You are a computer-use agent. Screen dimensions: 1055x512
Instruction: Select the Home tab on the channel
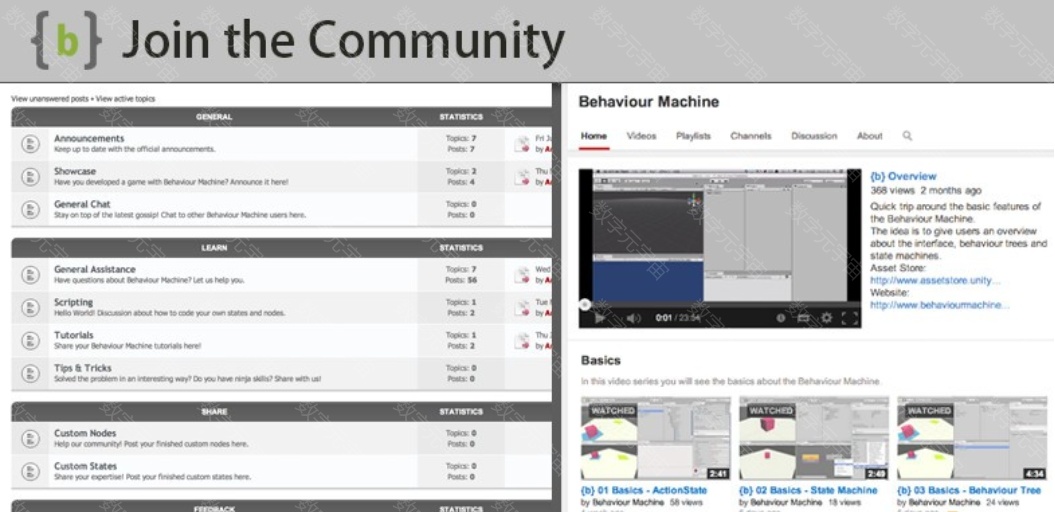click(593, 136)
